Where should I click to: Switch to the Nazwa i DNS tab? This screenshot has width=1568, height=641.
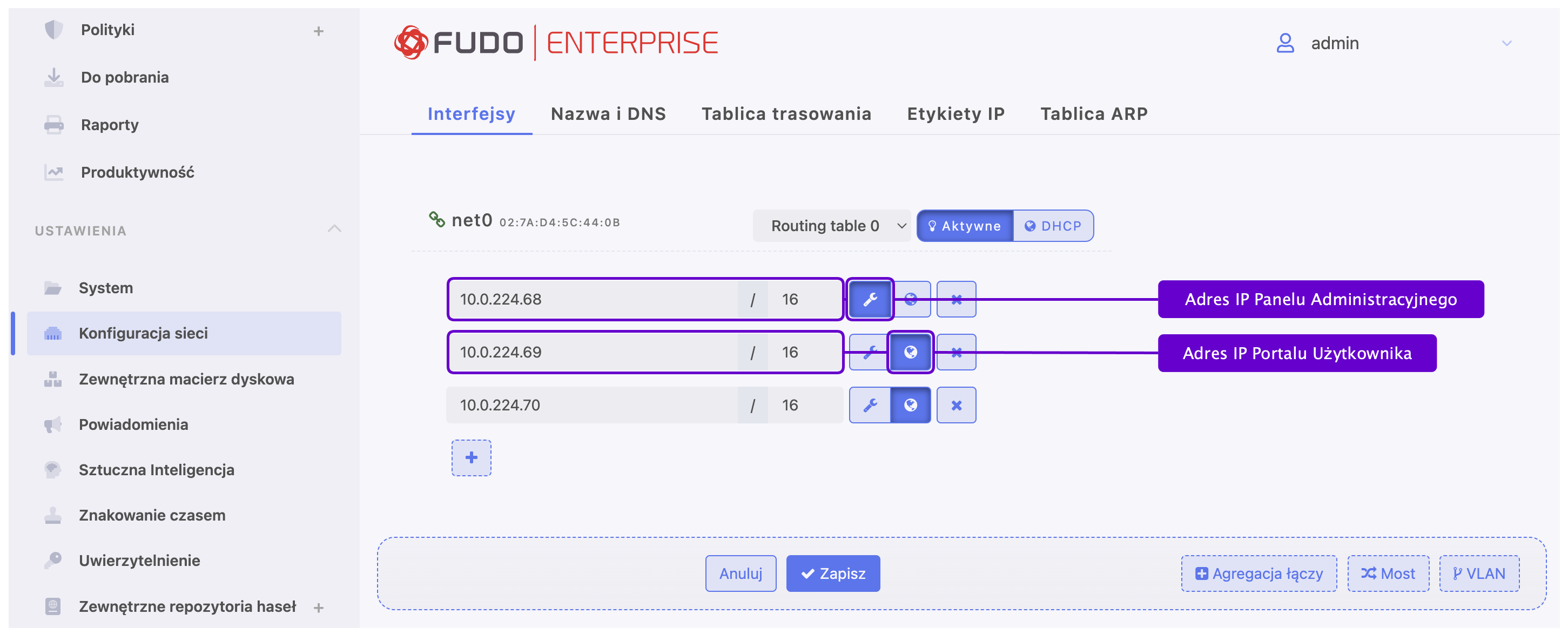coord(608,114)
